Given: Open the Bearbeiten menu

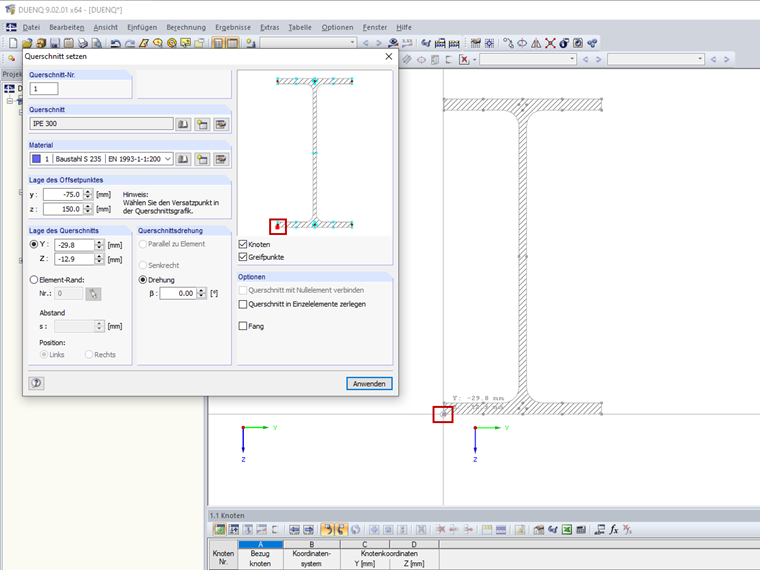Looking at the screenshot, I should click(67, 27).
